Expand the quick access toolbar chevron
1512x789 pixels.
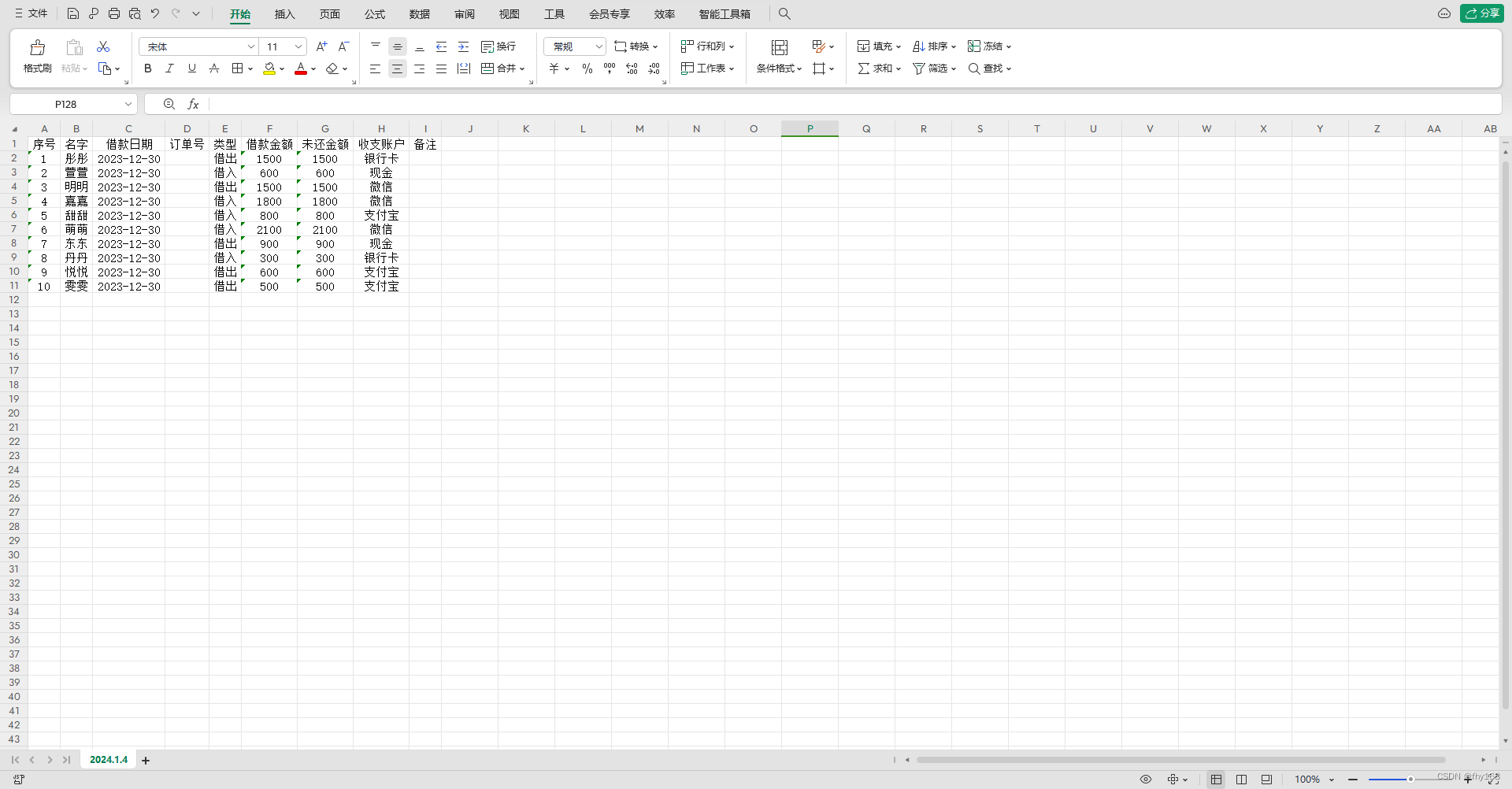click(196, 13)
